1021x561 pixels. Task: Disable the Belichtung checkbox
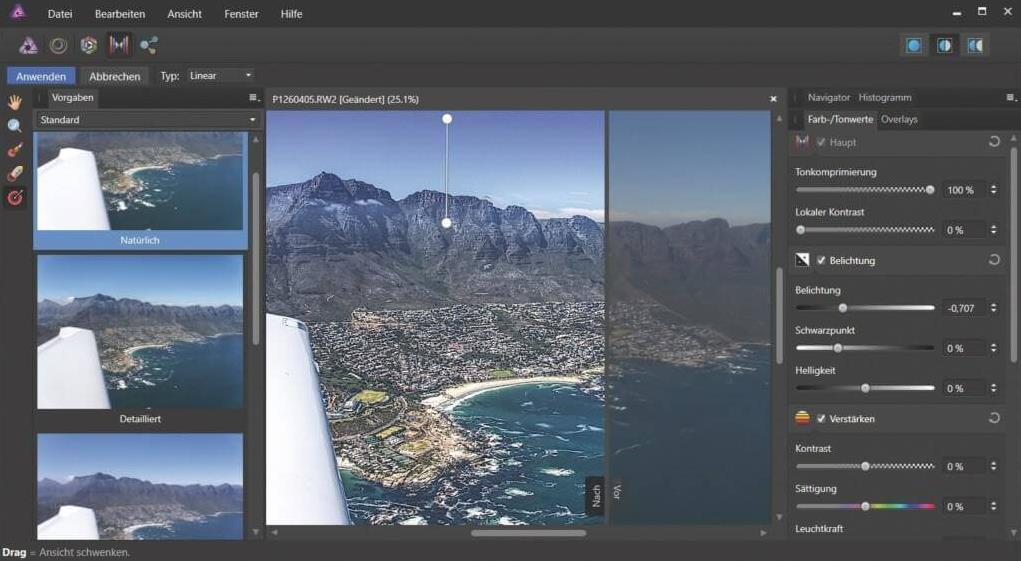pos(821,260)
